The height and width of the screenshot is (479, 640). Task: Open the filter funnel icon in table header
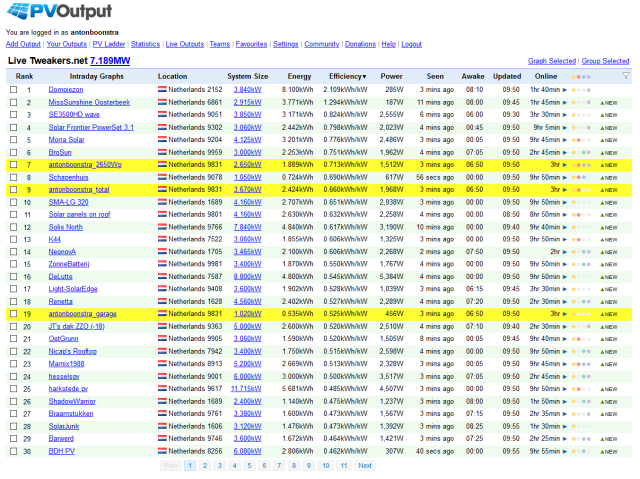click(625, 75)
